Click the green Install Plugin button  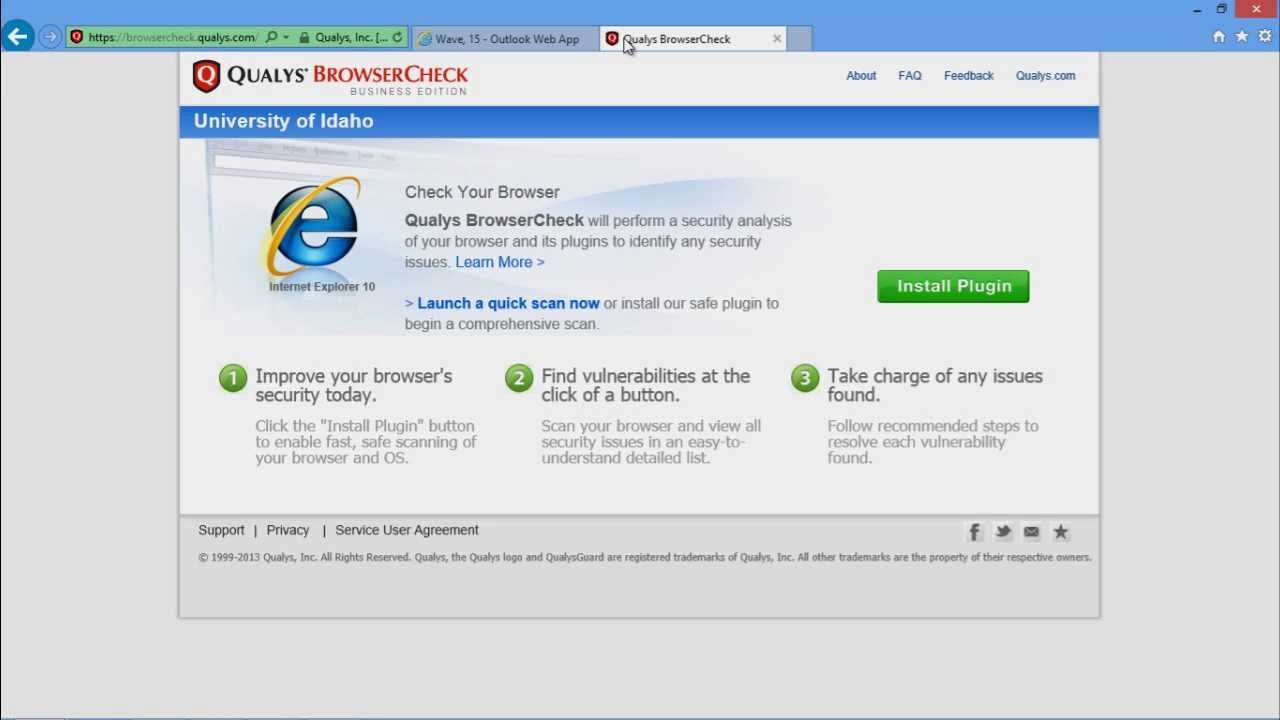point(953,286)
